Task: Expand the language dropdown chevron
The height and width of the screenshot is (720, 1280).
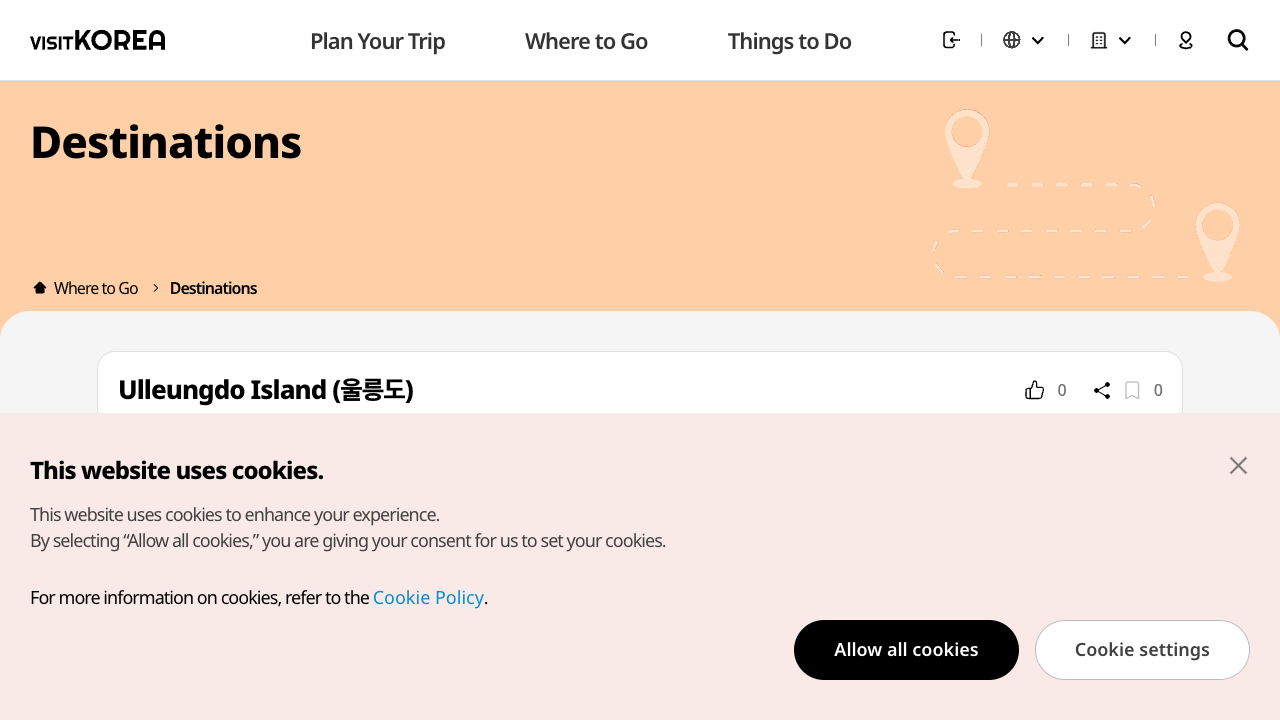Action: tap(1038, 40)
